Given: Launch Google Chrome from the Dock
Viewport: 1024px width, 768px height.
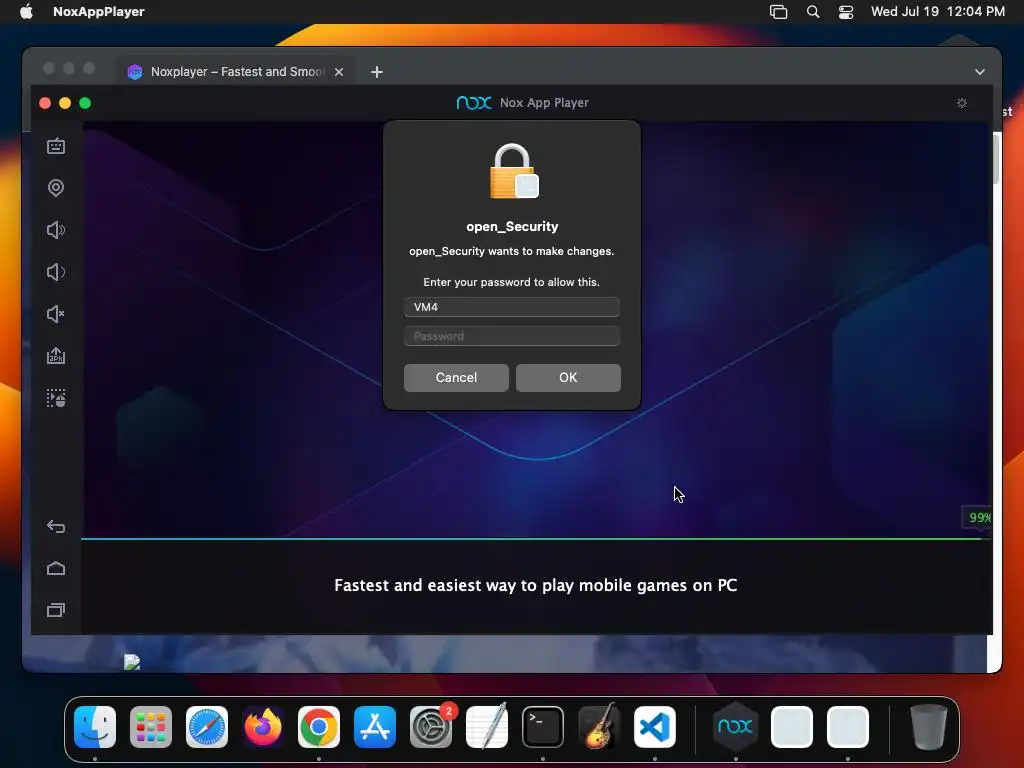Looking at the screenshot, I should [319, 727].
